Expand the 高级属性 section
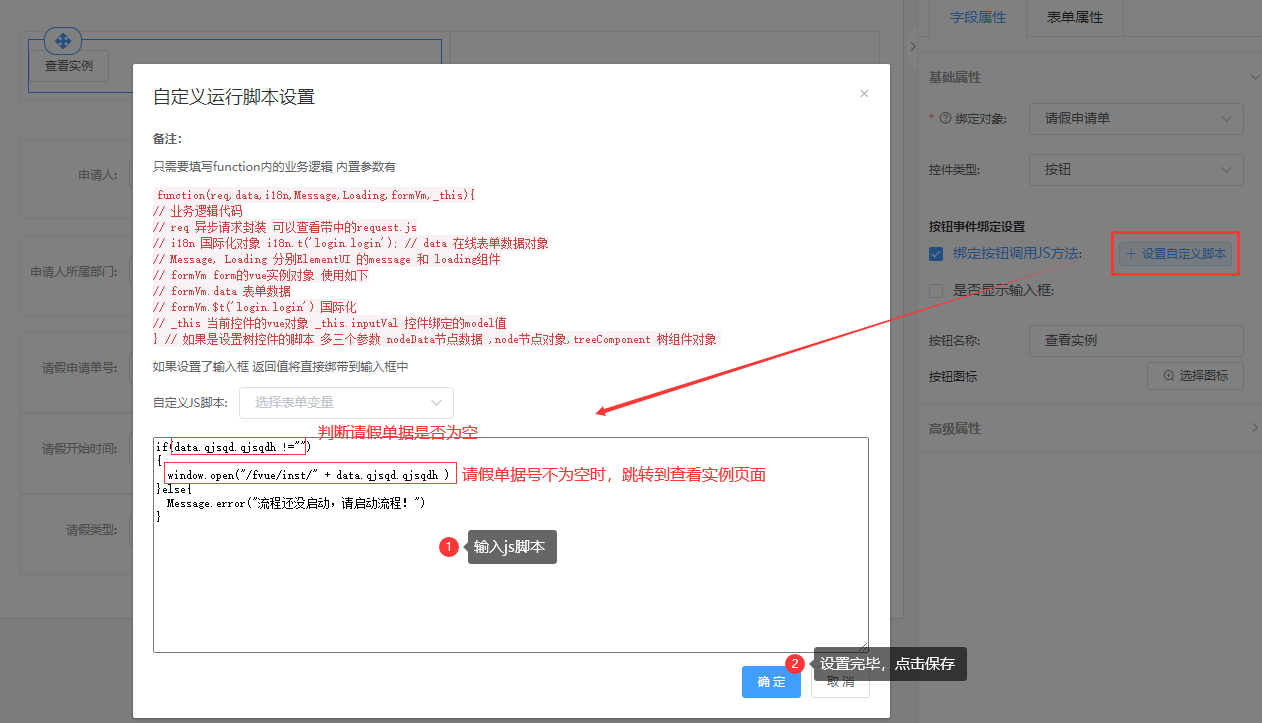Image resolution: width=1262 pixels, height=723 pixels. 1254,428
